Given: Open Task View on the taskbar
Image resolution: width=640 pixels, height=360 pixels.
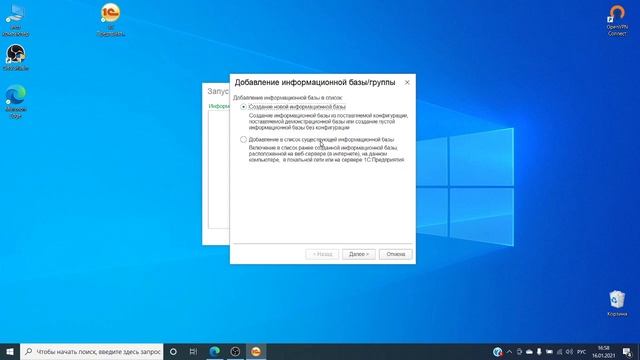Looking at the screenshot, I should 193,351.
